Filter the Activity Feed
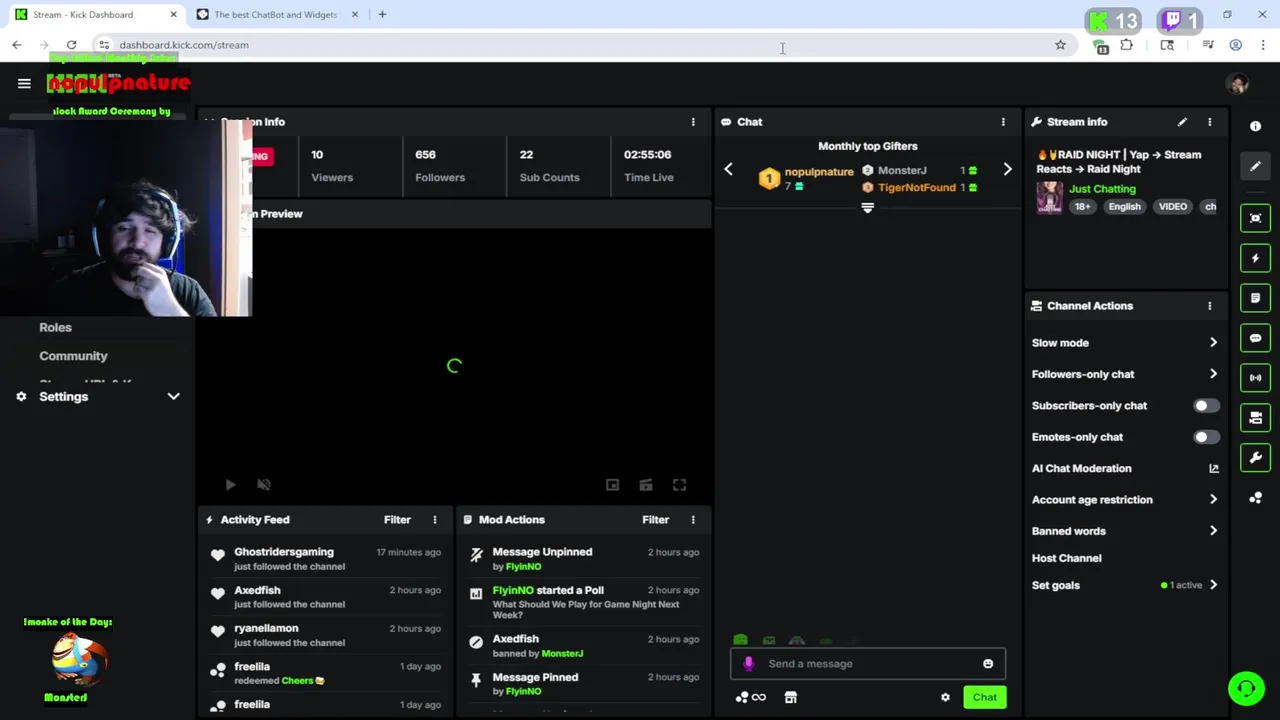Image resolution: width=1280 pixels, height=720 pixels. (397, 520)
